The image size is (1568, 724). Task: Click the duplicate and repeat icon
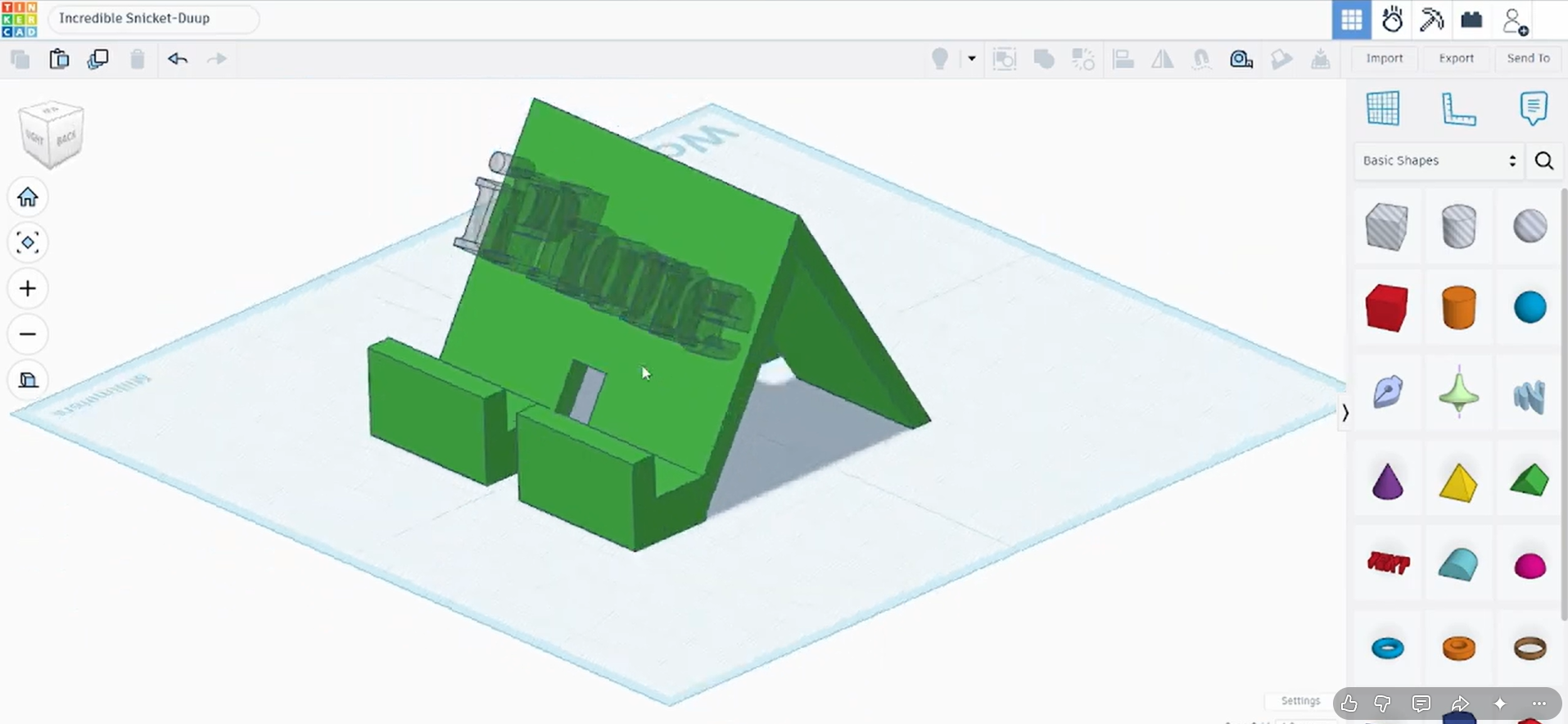(x=98, y=59)
